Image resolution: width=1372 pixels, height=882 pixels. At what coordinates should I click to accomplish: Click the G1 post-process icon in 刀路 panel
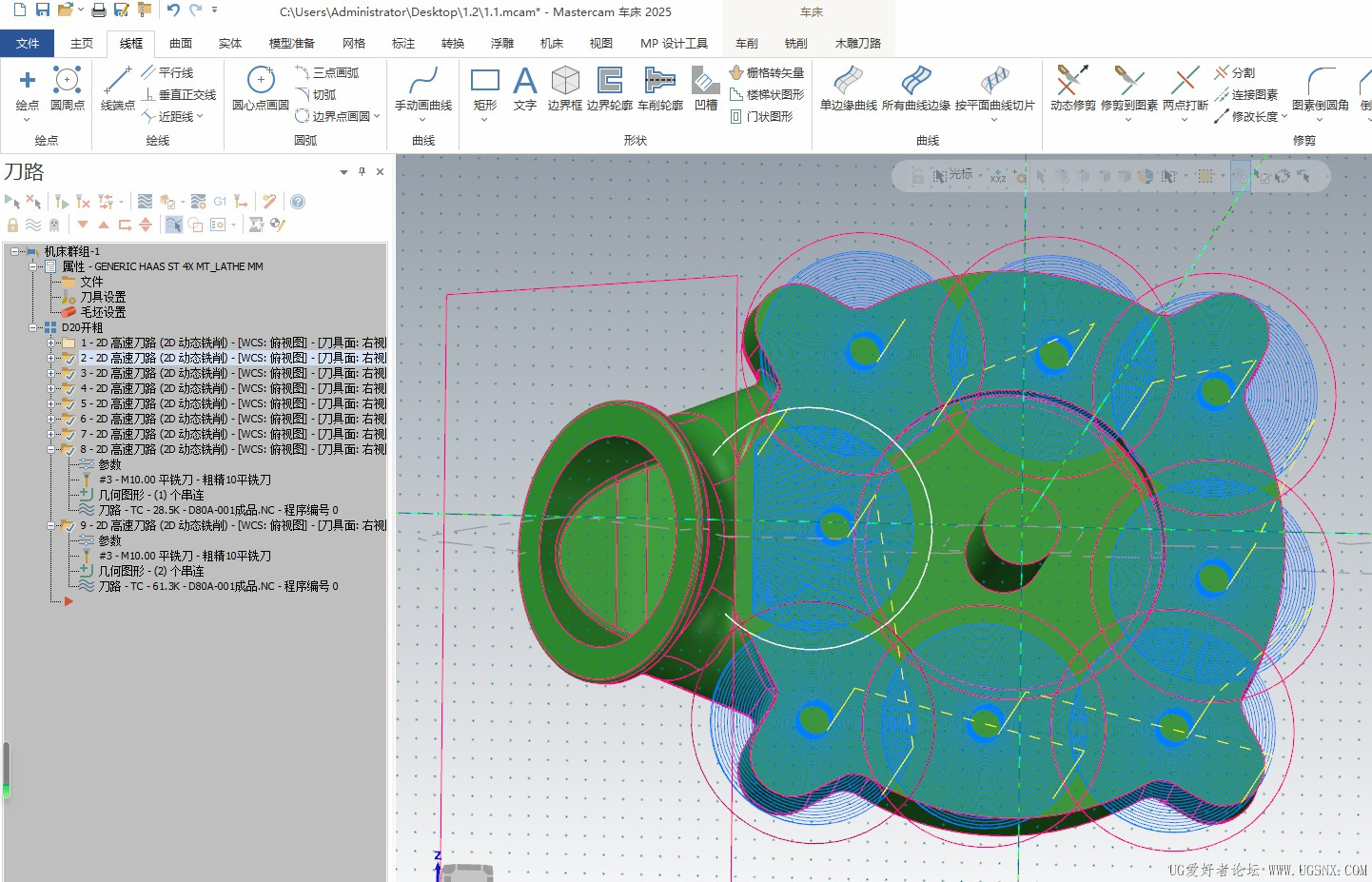click(220, 202)
